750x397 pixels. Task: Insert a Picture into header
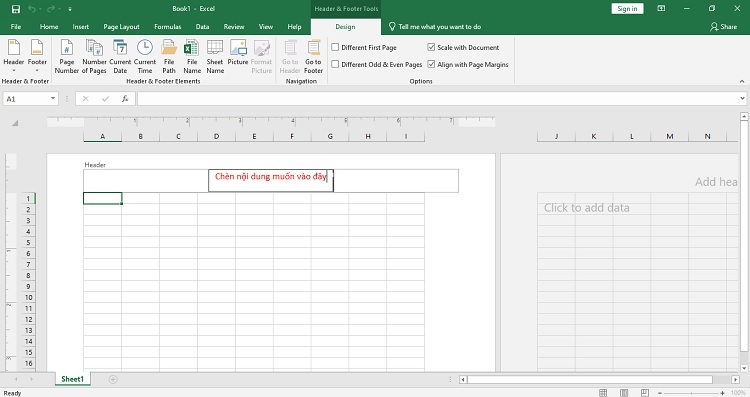(x=238, y=53)
